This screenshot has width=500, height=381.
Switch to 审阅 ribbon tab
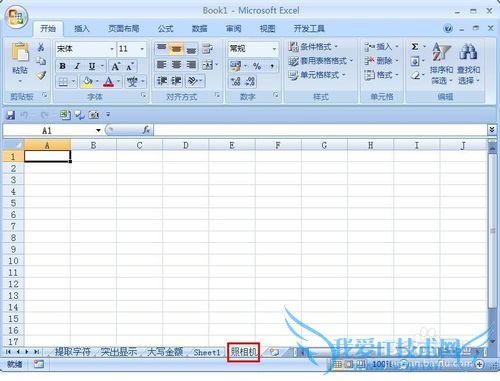coord(233,29)
